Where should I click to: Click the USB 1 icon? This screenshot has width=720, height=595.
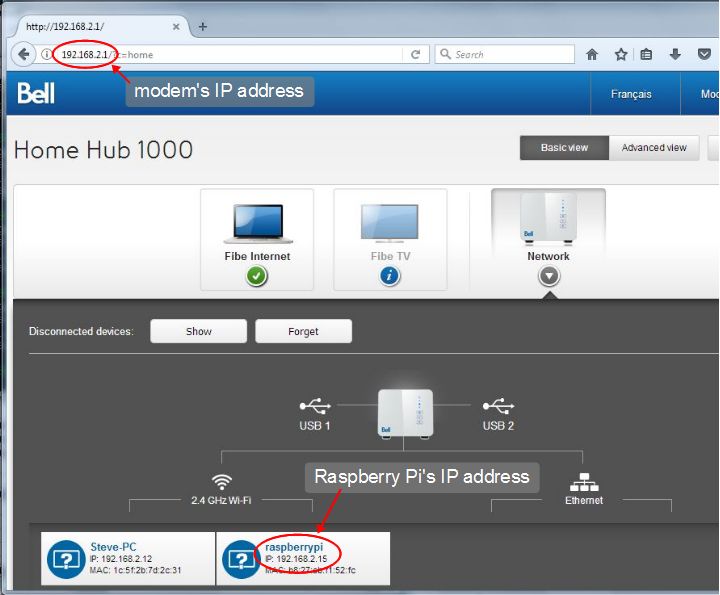315,406
